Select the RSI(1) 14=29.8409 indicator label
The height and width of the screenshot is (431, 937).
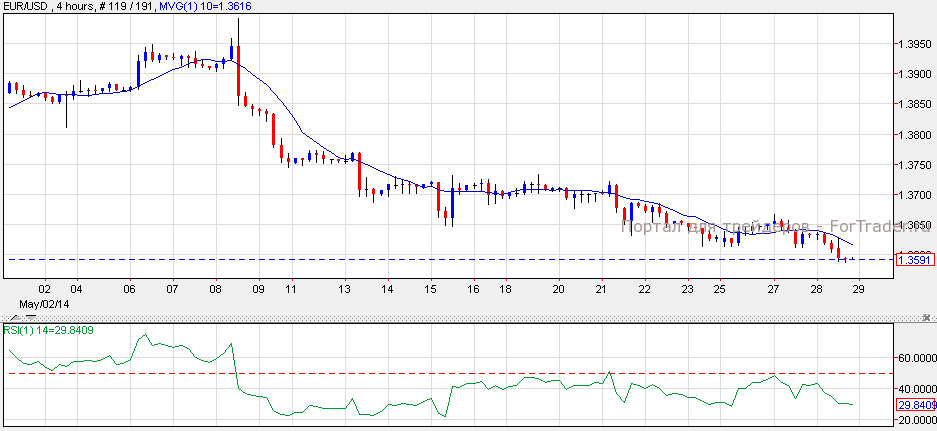point(48,329)
